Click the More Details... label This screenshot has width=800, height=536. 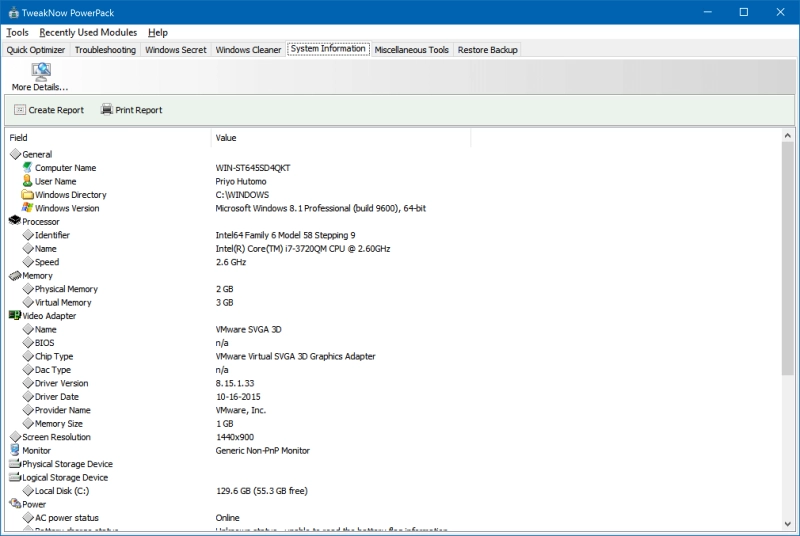point(40,87)
